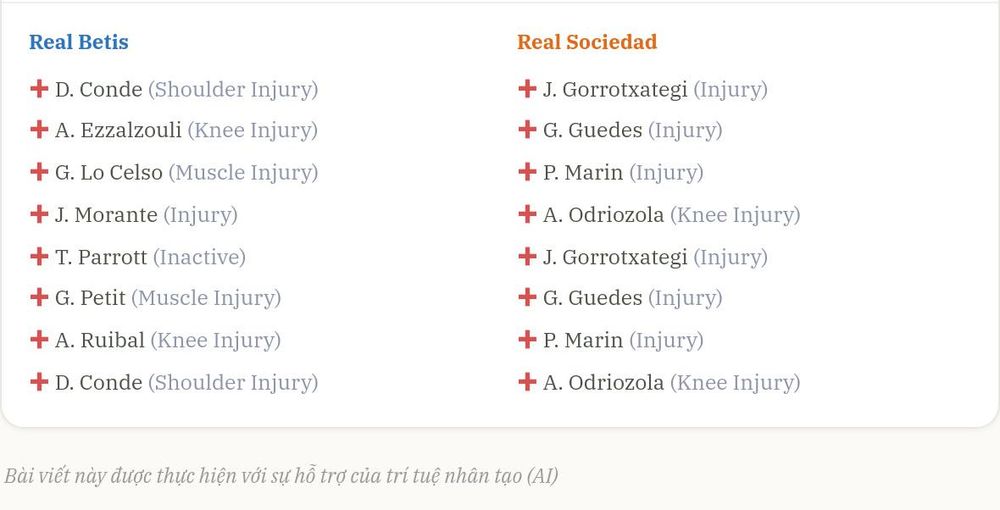Click the injury icon next to G. Petit
The height and width of the screenshot is (510, 1000).
point(39,297)
